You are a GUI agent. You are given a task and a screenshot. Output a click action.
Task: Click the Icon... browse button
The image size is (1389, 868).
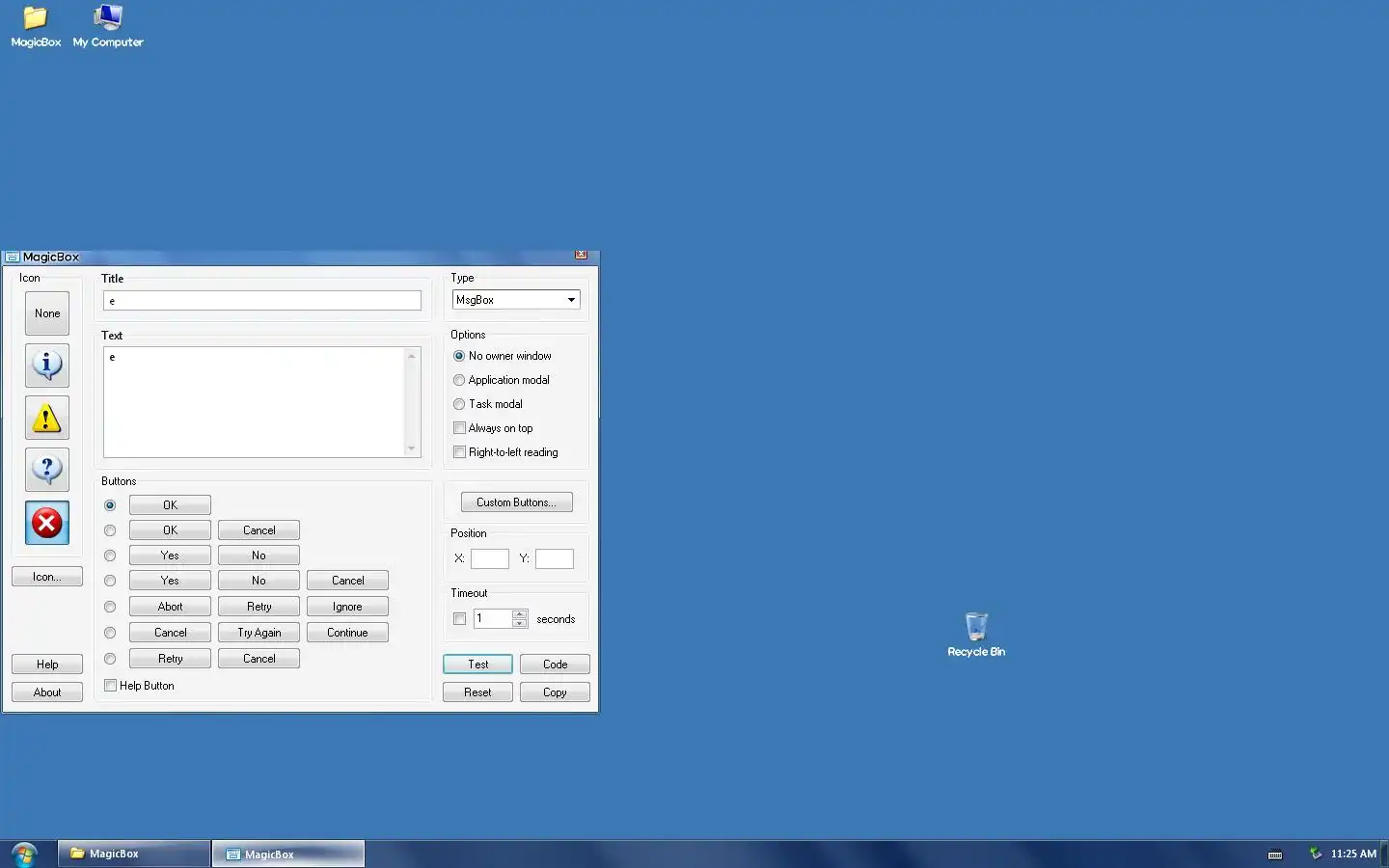click(x=47, y=577)
